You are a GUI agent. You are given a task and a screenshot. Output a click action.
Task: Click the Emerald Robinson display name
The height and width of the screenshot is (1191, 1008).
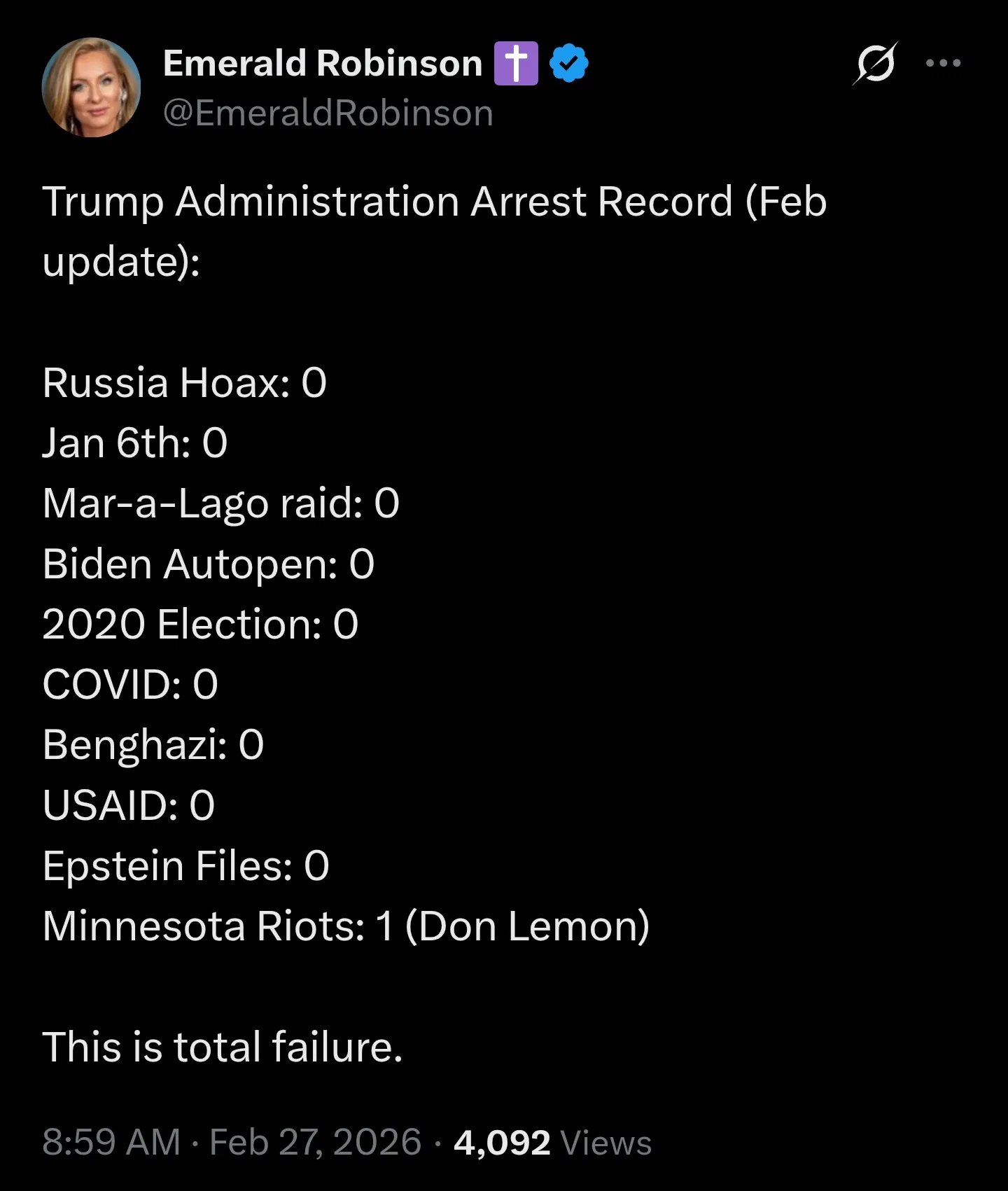(x=323, y=64)
